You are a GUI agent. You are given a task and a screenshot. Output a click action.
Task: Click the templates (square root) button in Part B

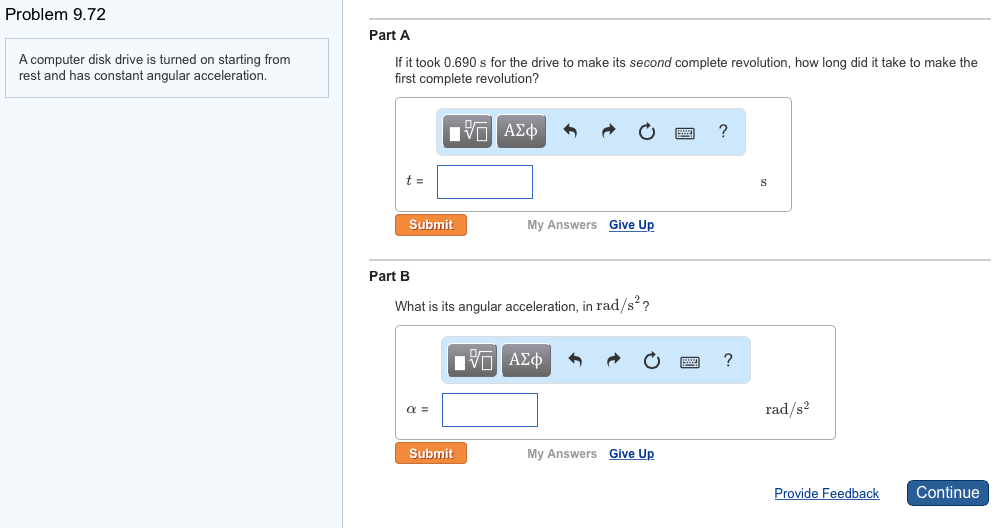click(473, 360)
